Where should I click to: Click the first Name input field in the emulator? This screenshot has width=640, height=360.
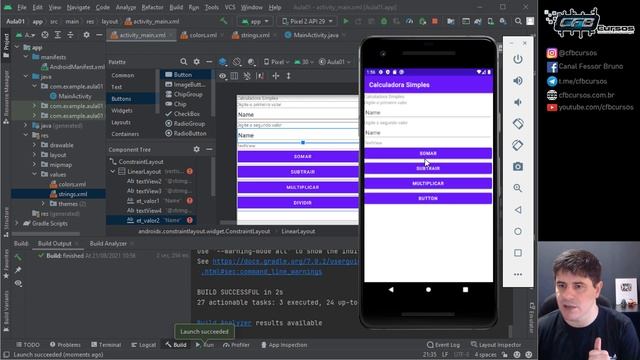(x=428, y=112)
